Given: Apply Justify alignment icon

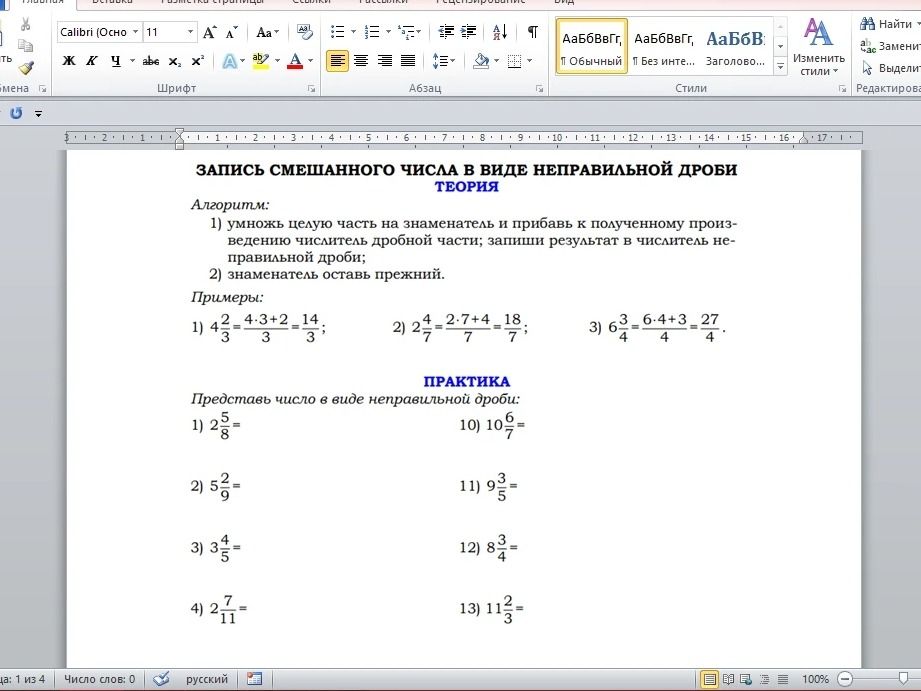Looking at the screenshot, I should tap(408, 61).
